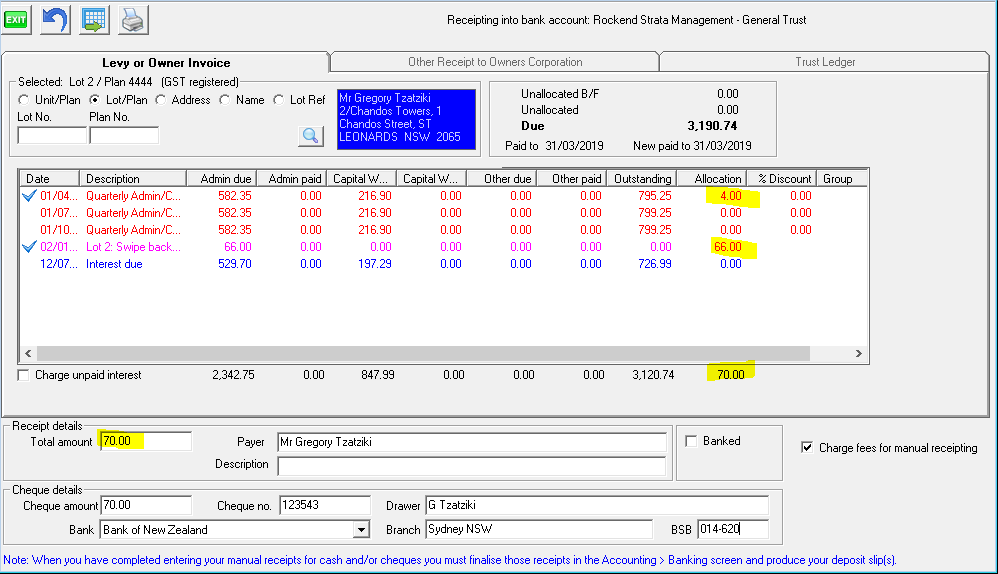Click the blue undo arrow icon

pyautogui.click(x=55, y=20)
